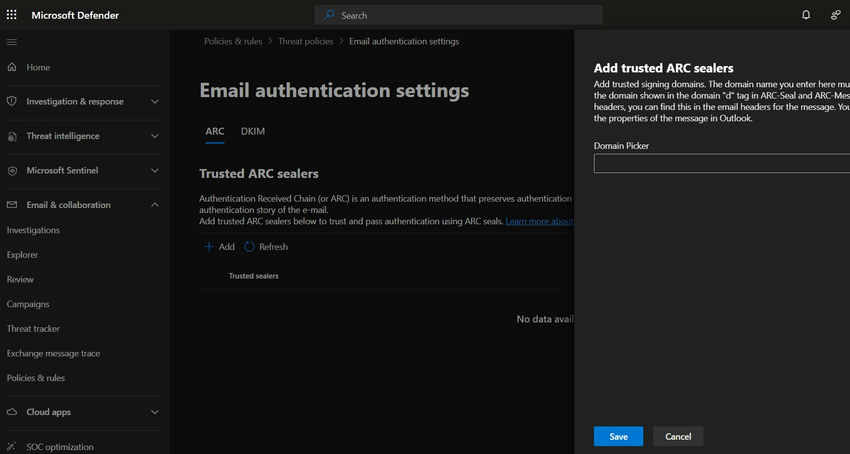Screen dimensions: 850x454
Task: Click Cancel button in ARC sealers panel
Action: click(678, 436)
